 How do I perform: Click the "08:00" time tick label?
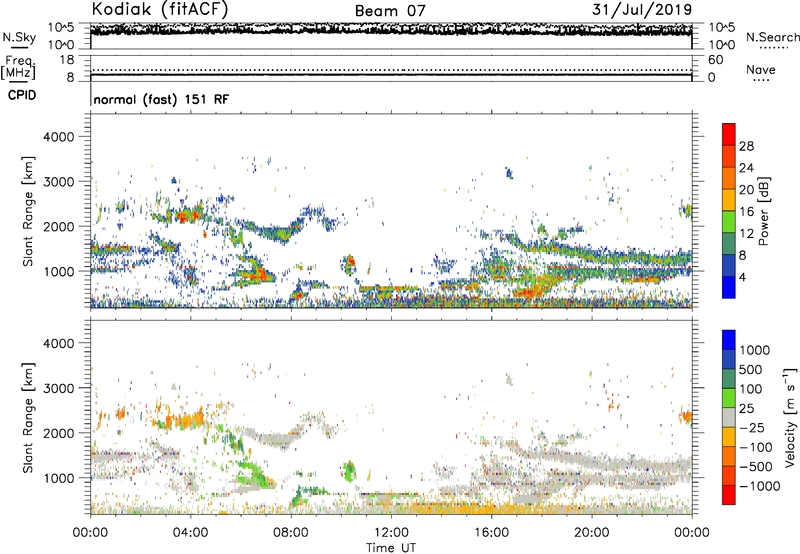[290, 533]
